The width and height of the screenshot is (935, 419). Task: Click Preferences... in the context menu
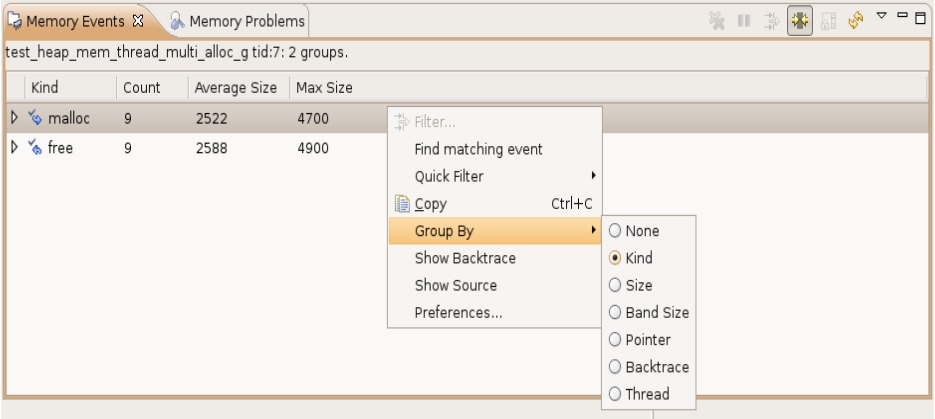click(x=458, y=312)
